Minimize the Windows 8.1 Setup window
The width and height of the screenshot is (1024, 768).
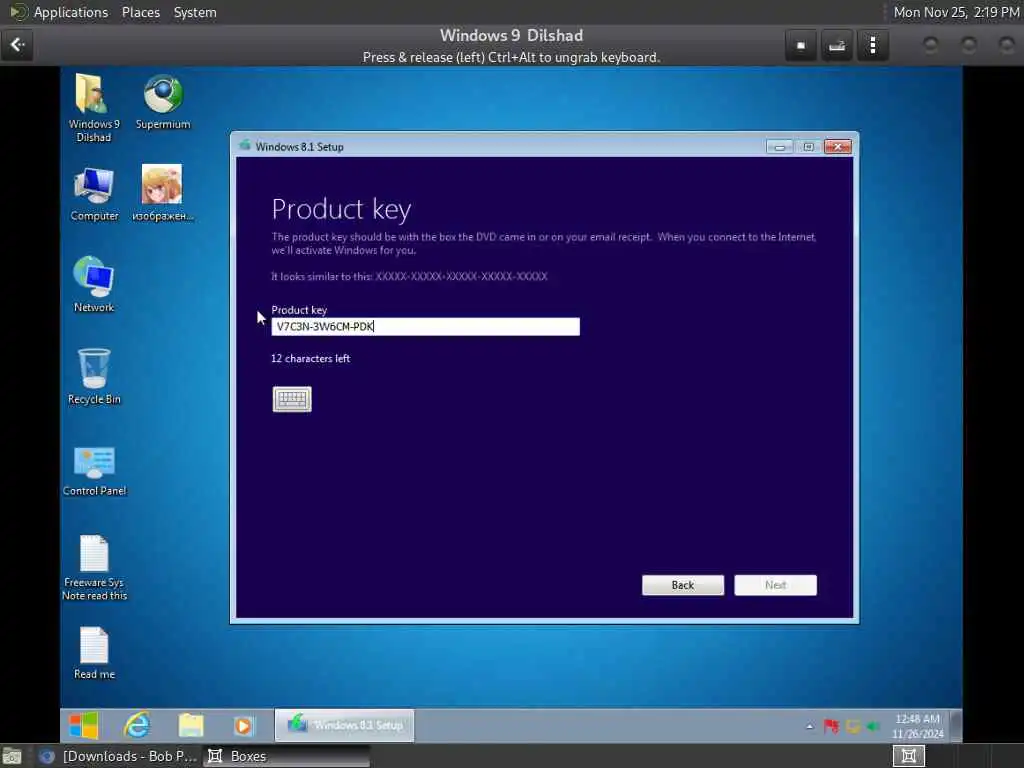[780, 147]
